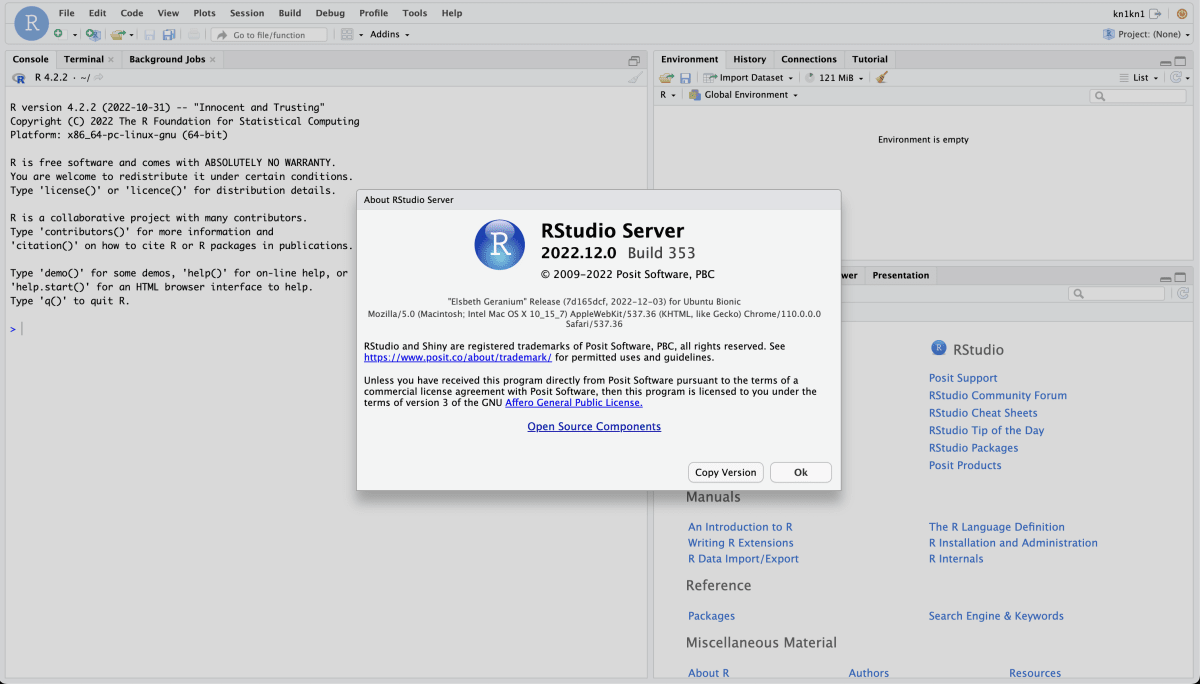The height and width of the screenshot is (684, 1200).
Task: Click the Open File folder icon in main toolbar
Action: tap(118, 35)
